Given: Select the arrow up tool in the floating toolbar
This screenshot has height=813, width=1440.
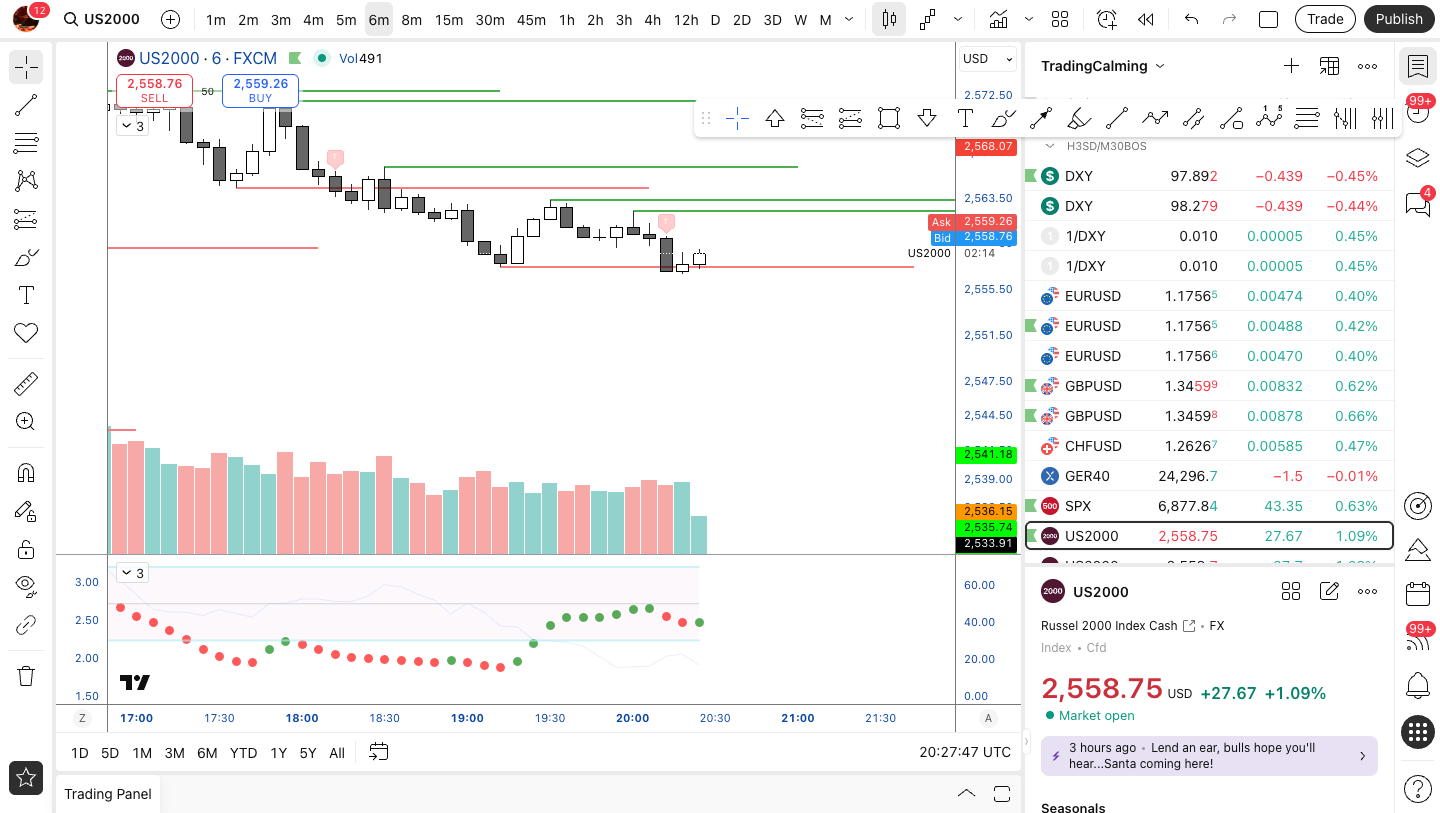Looking at the screenshot, I should point(775,119).
